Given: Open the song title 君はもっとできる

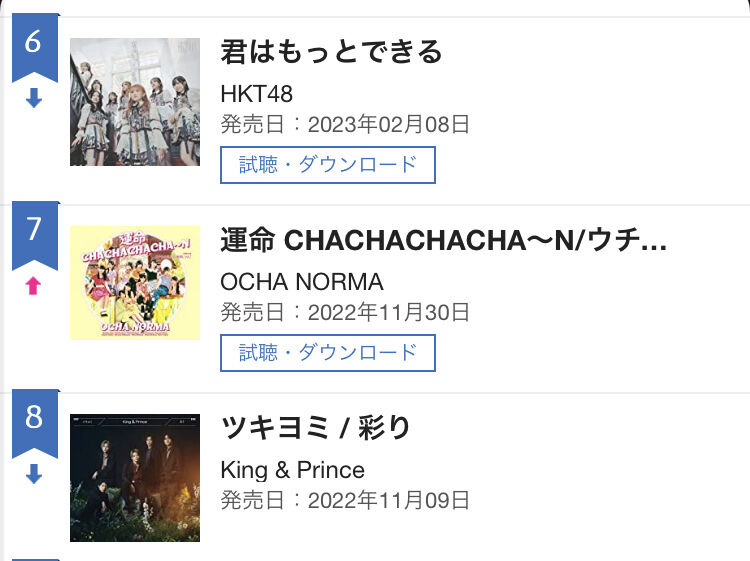Looking at the screenshot, I should [x=331, y=52].
